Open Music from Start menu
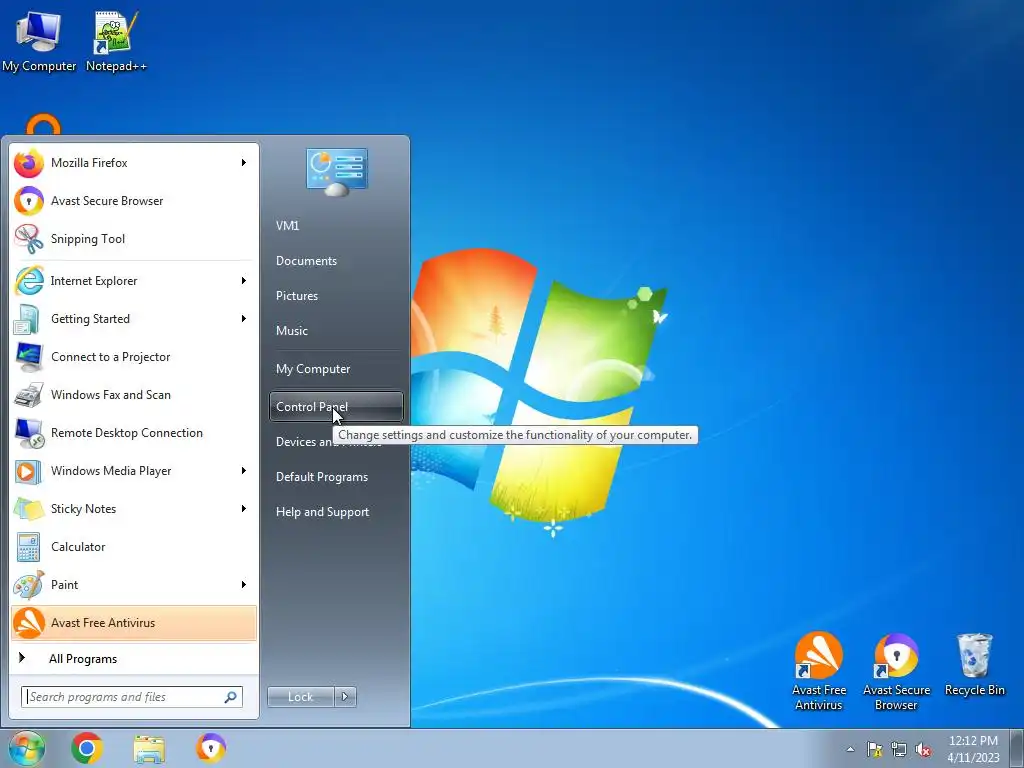Viewport: 1024px width, 768px height. click(336, 330)
